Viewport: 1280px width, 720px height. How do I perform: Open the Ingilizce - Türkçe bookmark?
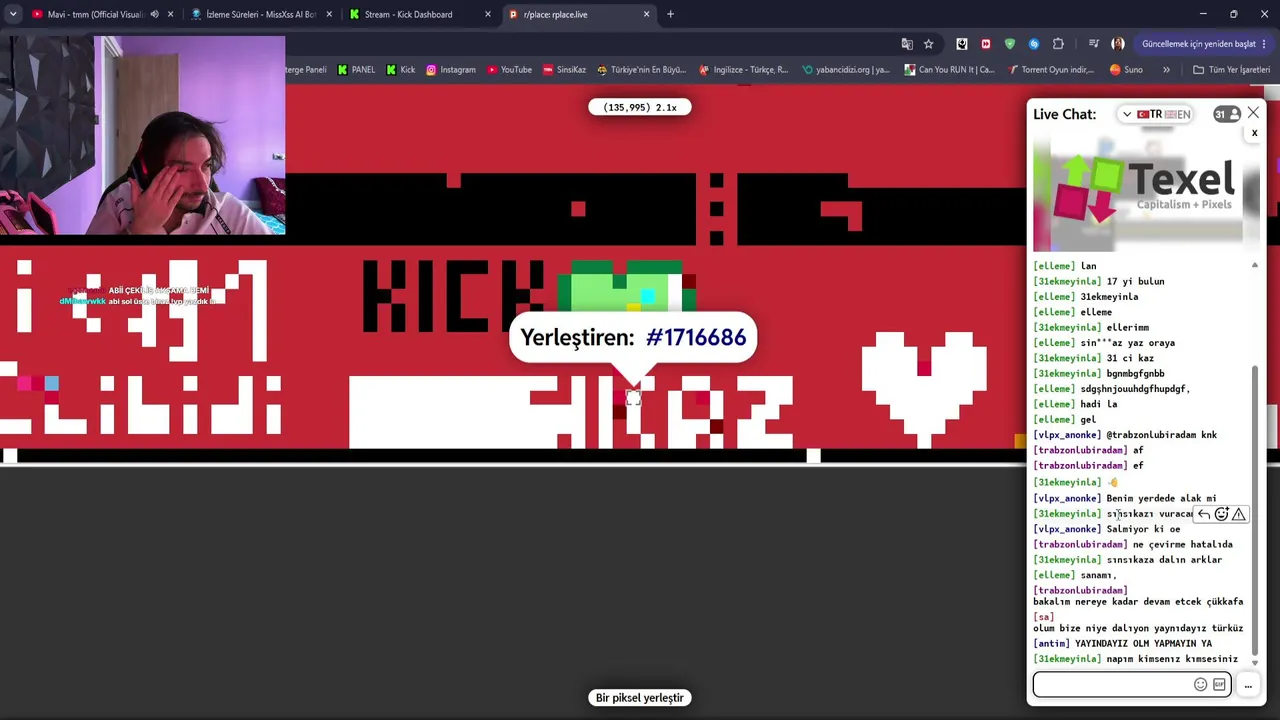(x=744, y=70)
